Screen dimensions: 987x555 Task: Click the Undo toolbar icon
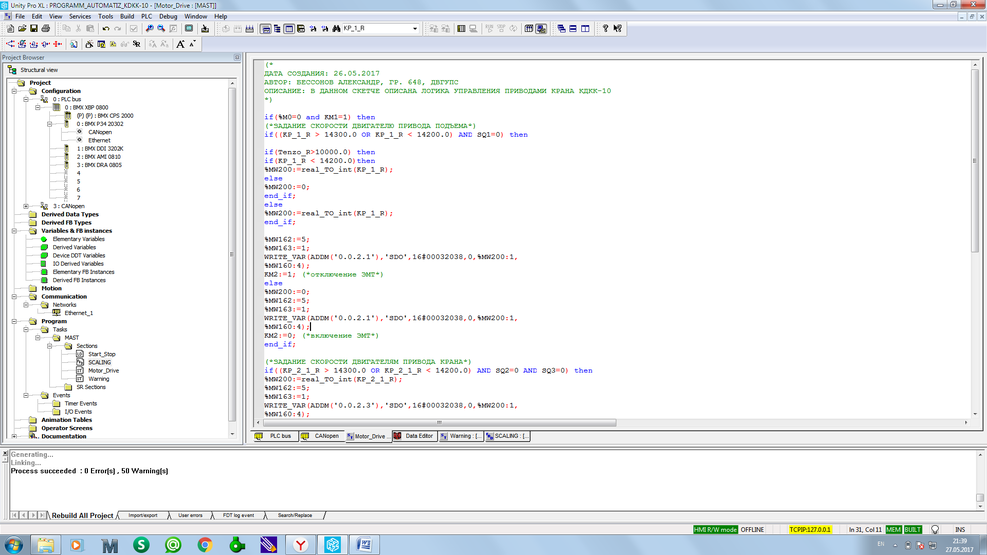[105, 29]
